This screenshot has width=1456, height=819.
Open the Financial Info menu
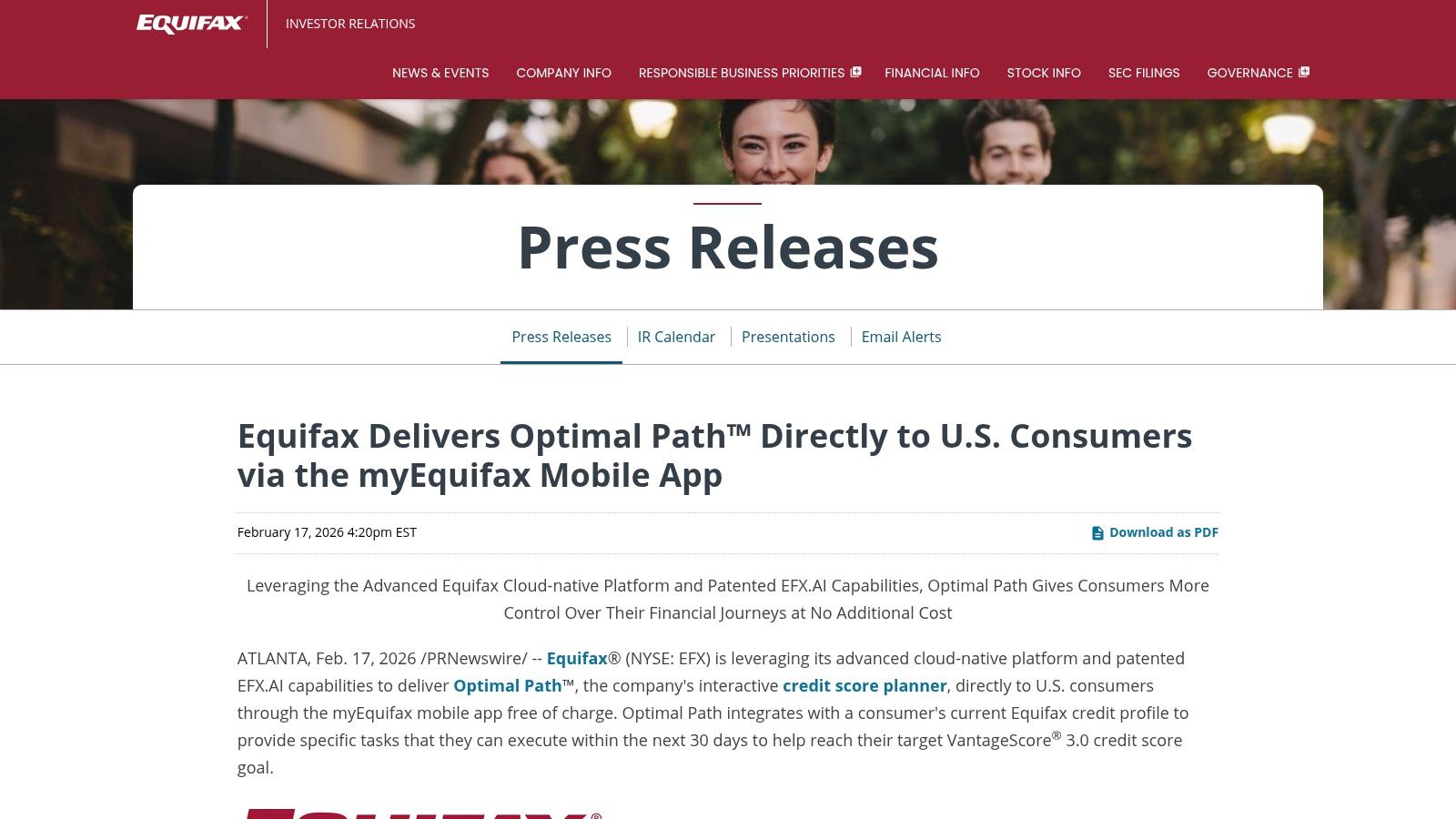(x=932, y=73)
